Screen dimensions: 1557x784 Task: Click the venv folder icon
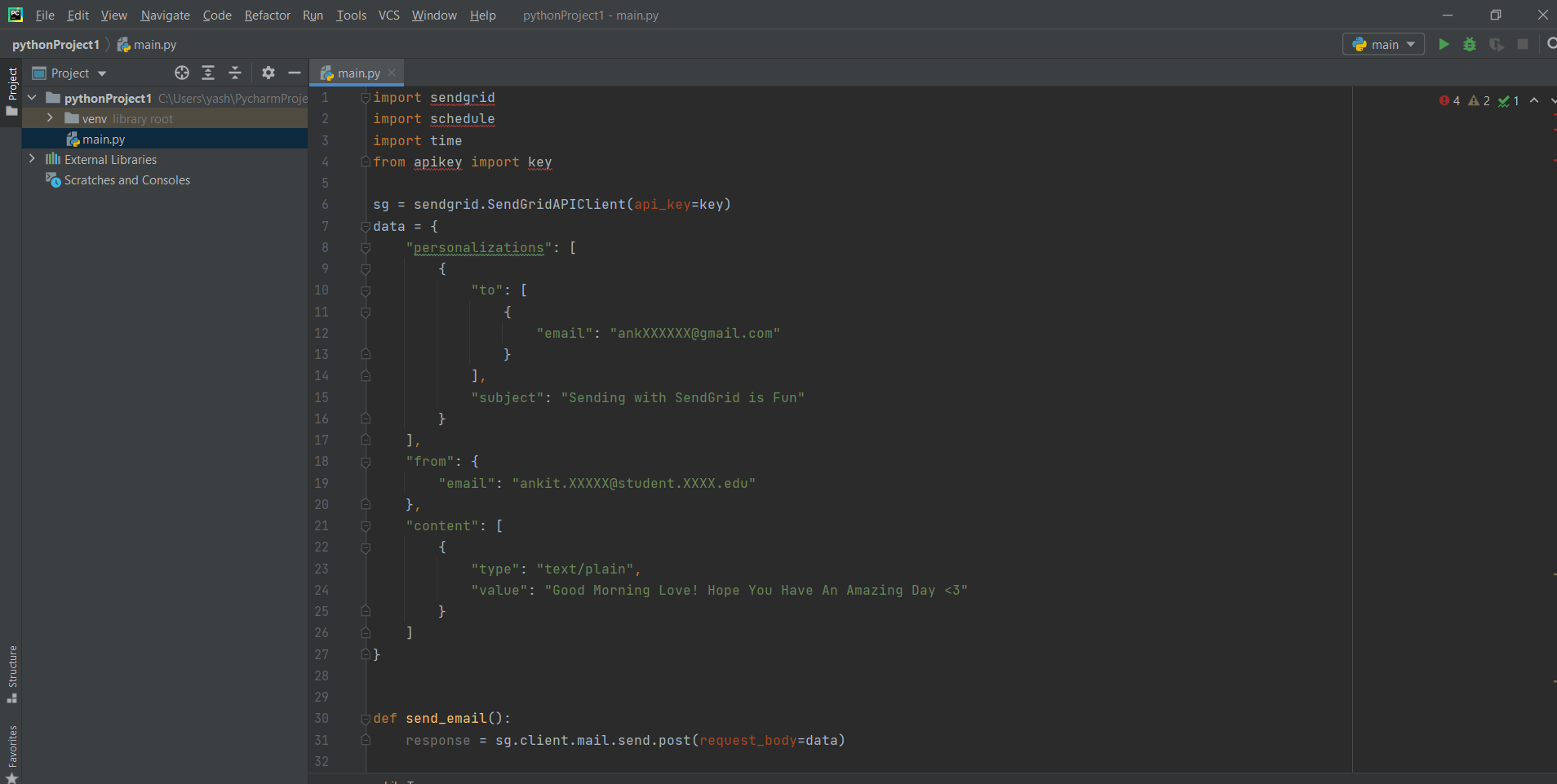coord(72,118)
